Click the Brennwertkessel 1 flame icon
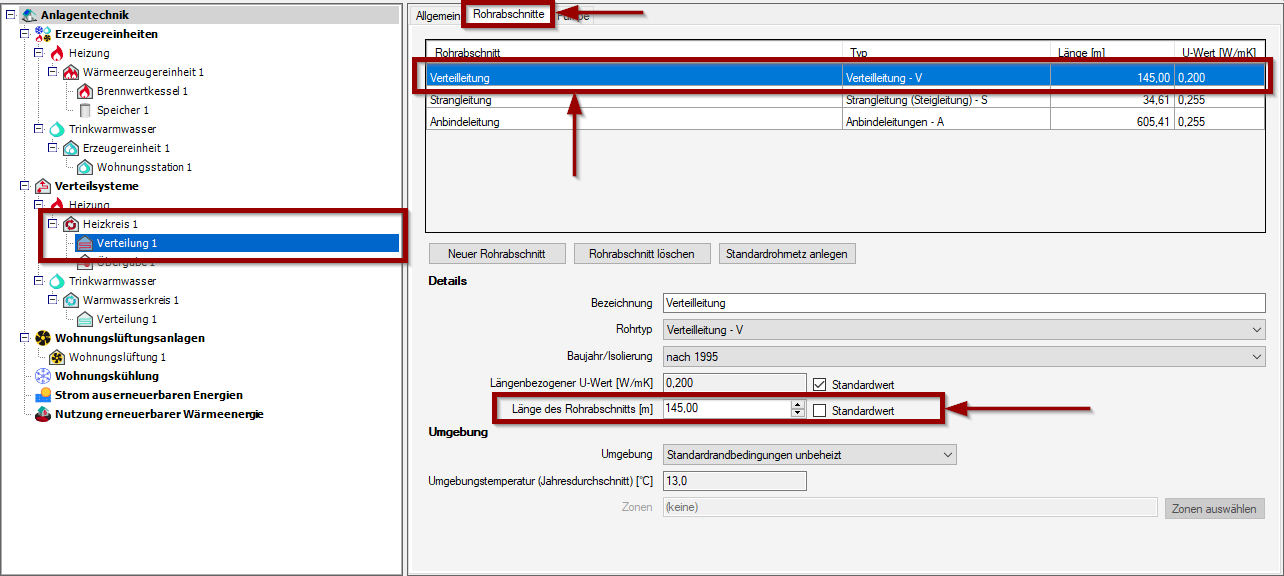Viewport: 1284px width, 576px height. coord(85,91)
